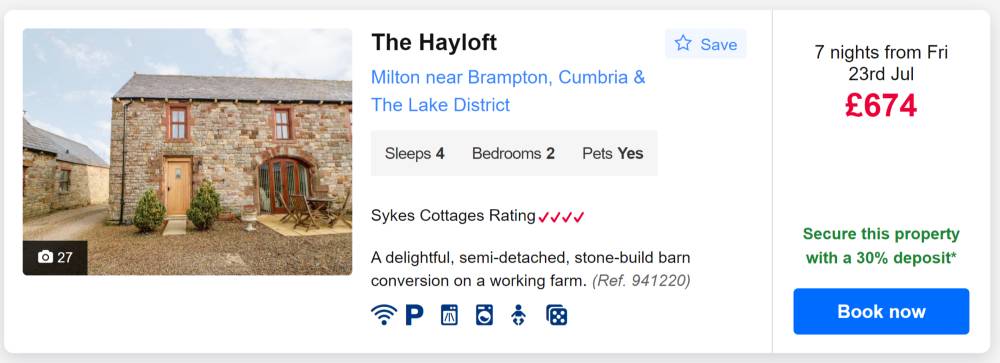This screenshot has height=363, width=1000.
Task: Click the property reference 941220
Action: tap(641, 281)
